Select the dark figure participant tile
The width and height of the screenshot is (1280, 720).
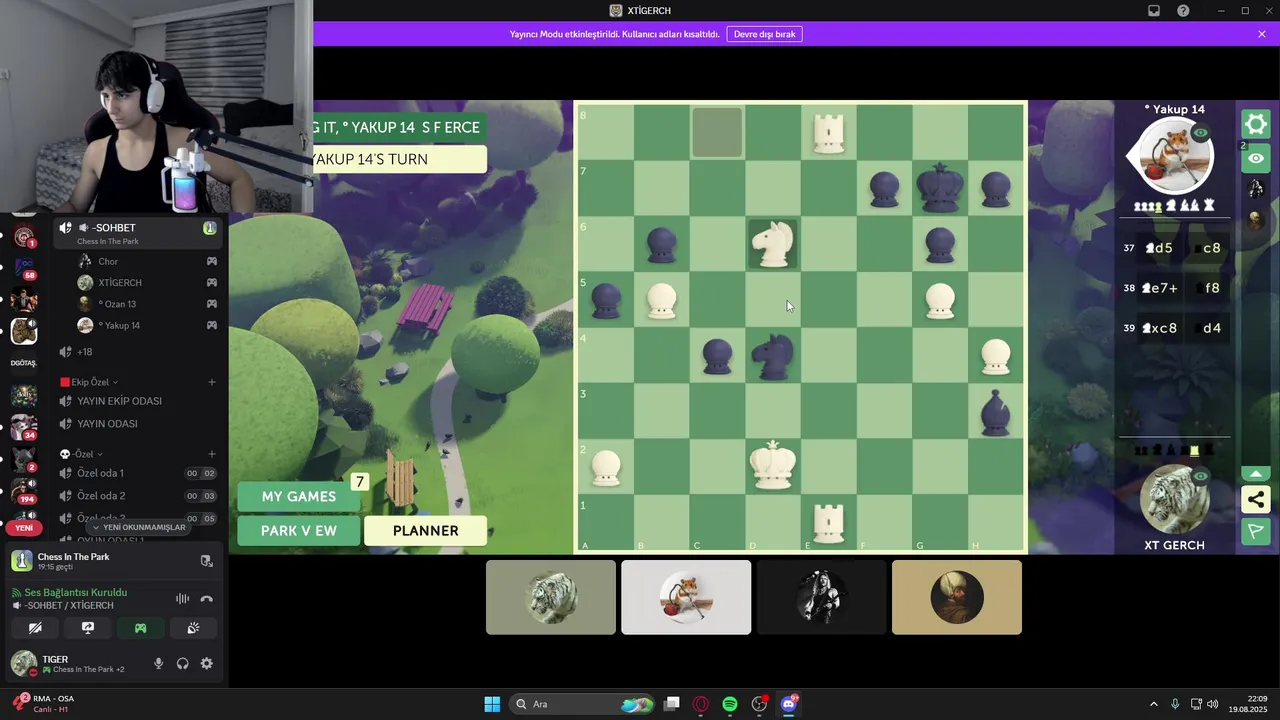tap(821, 597)
